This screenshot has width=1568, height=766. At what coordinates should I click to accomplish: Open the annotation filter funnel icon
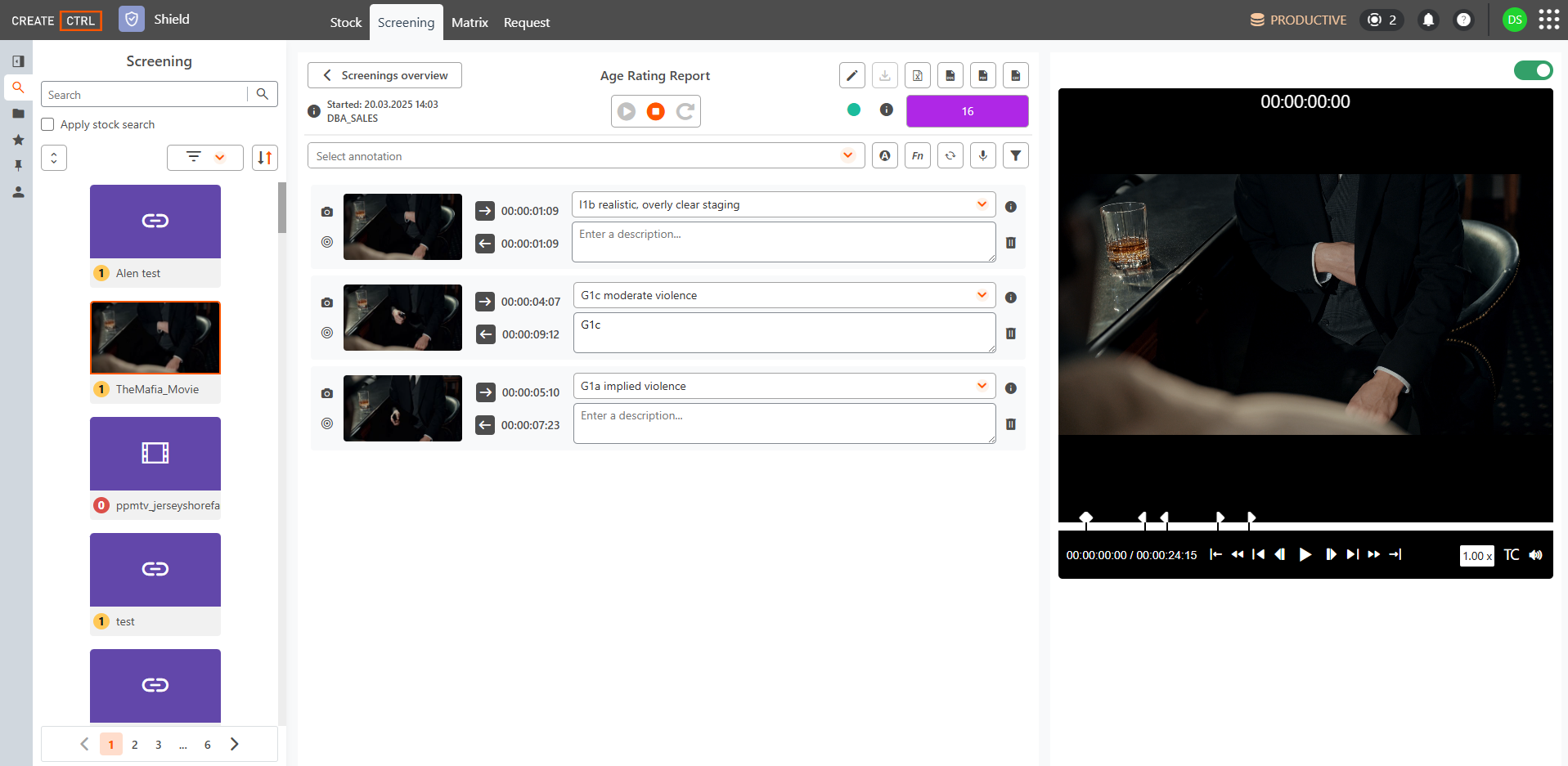click(x=1016, y=155)
